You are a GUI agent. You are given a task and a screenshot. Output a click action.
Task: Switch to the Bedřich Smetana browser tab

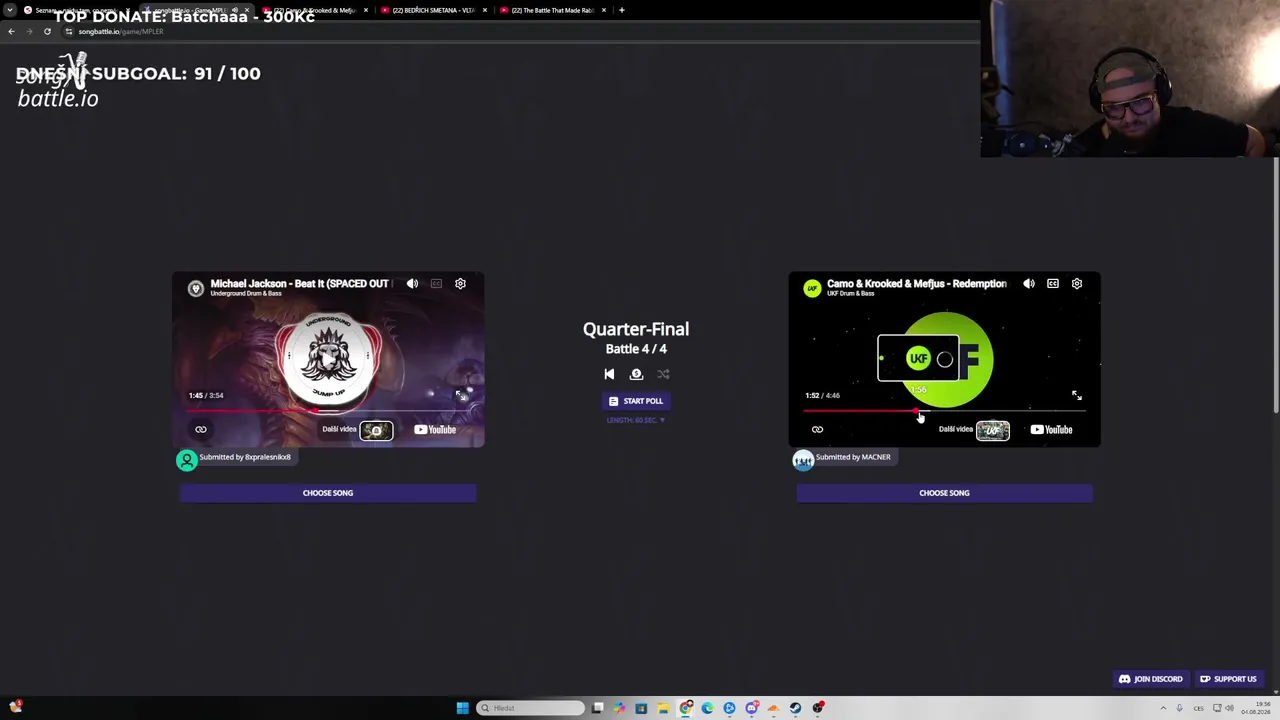click(x=433, y=10)
